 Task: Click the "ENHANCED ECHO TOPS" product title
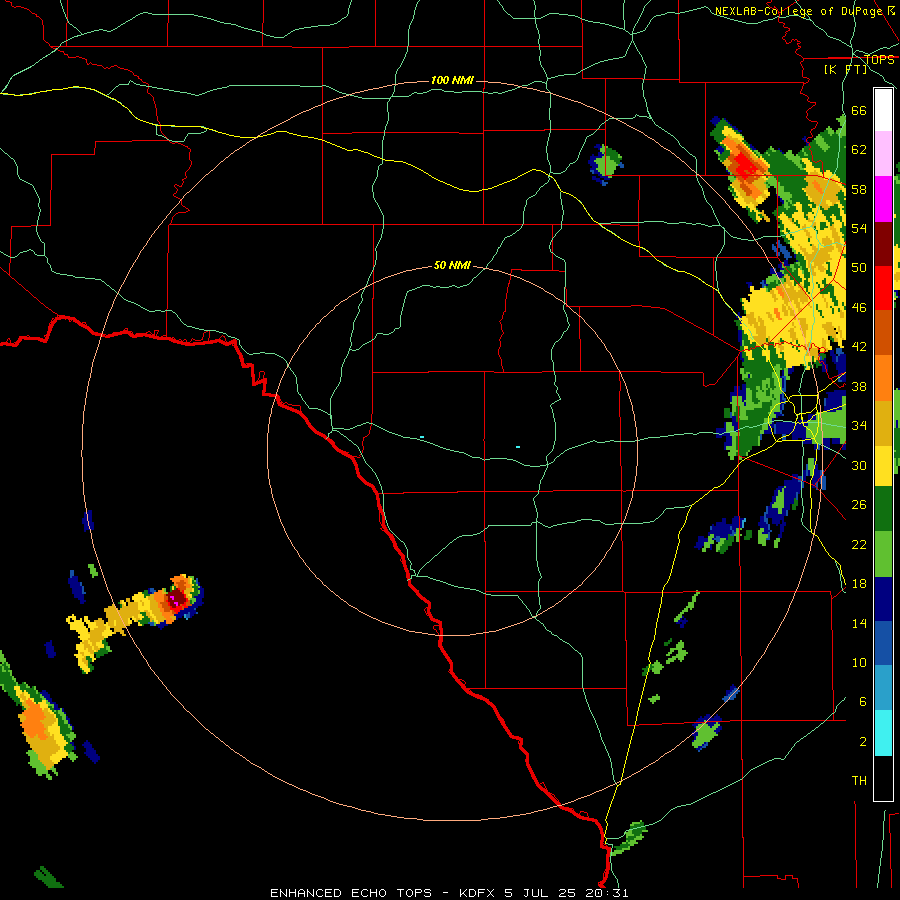coord(351,893)
